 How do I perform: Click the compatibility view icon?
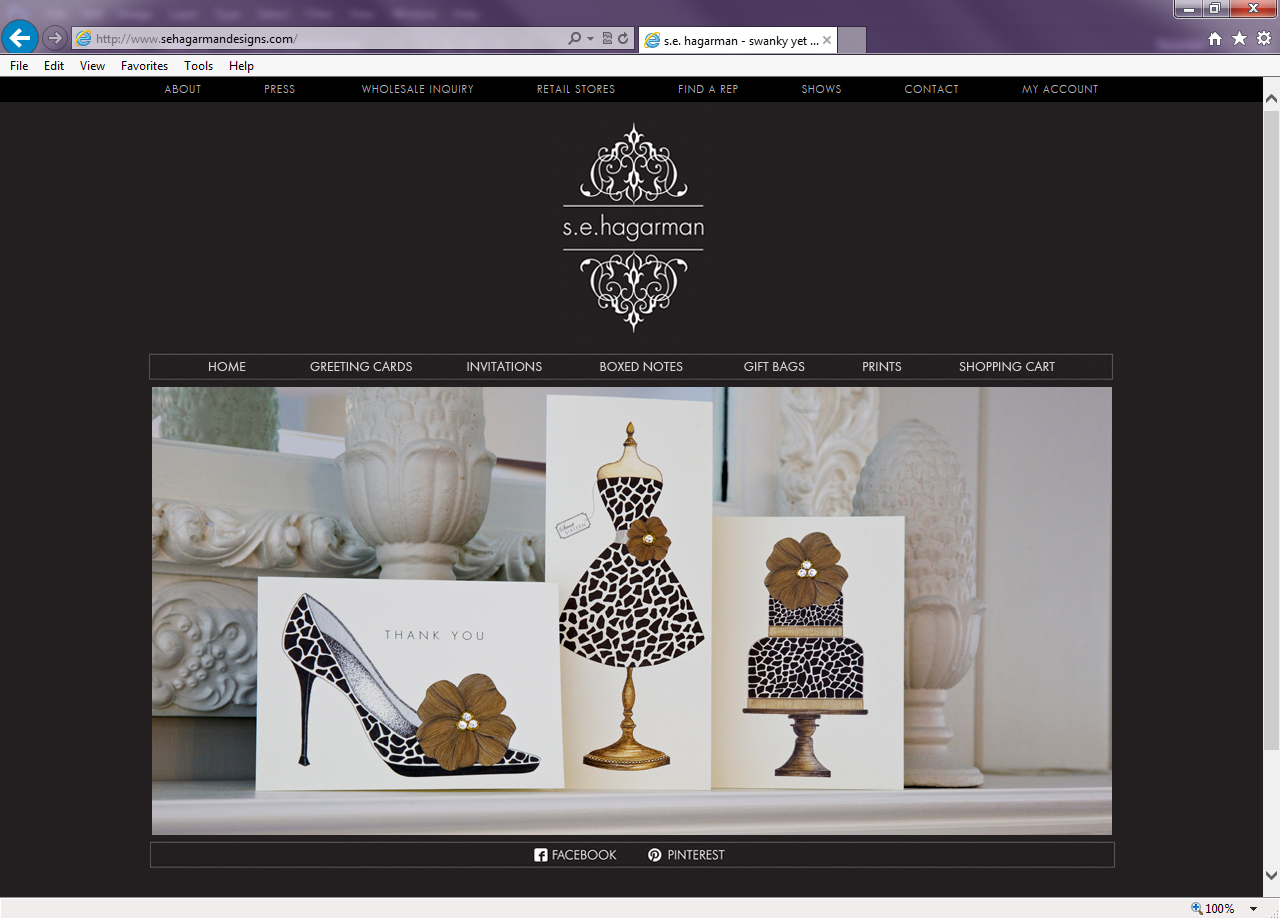click(x=607, y=39)
